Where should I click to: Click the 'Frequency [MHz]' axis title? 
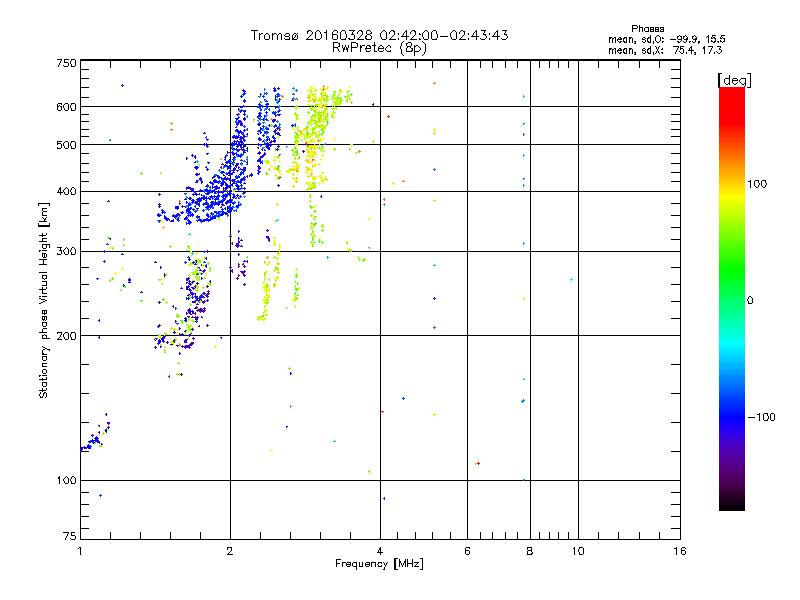379,564
